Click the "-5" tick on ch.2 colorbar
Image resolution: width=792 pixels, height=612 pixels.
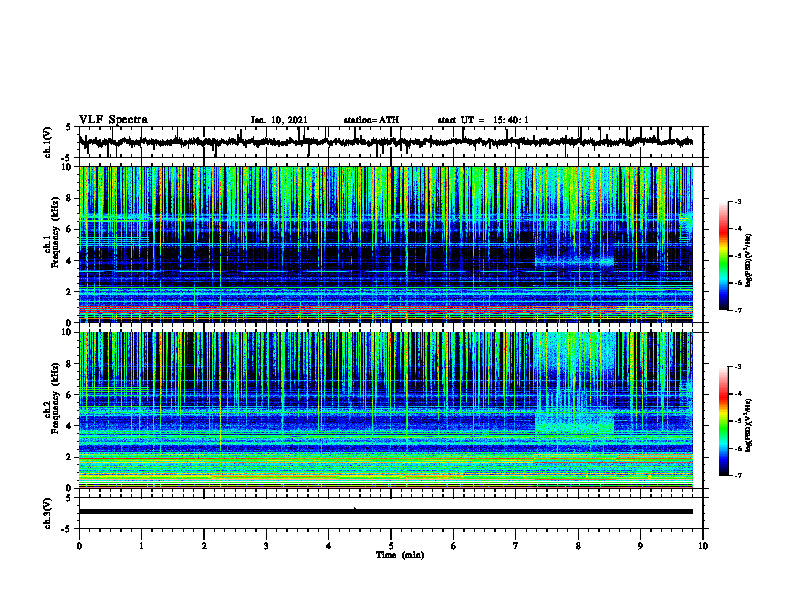[738, 421]
